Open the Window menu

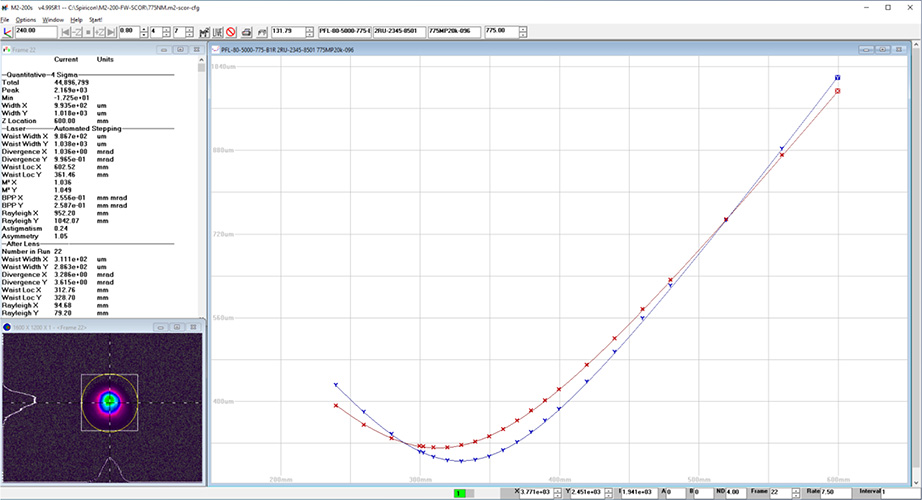click(x=53, y=19)
